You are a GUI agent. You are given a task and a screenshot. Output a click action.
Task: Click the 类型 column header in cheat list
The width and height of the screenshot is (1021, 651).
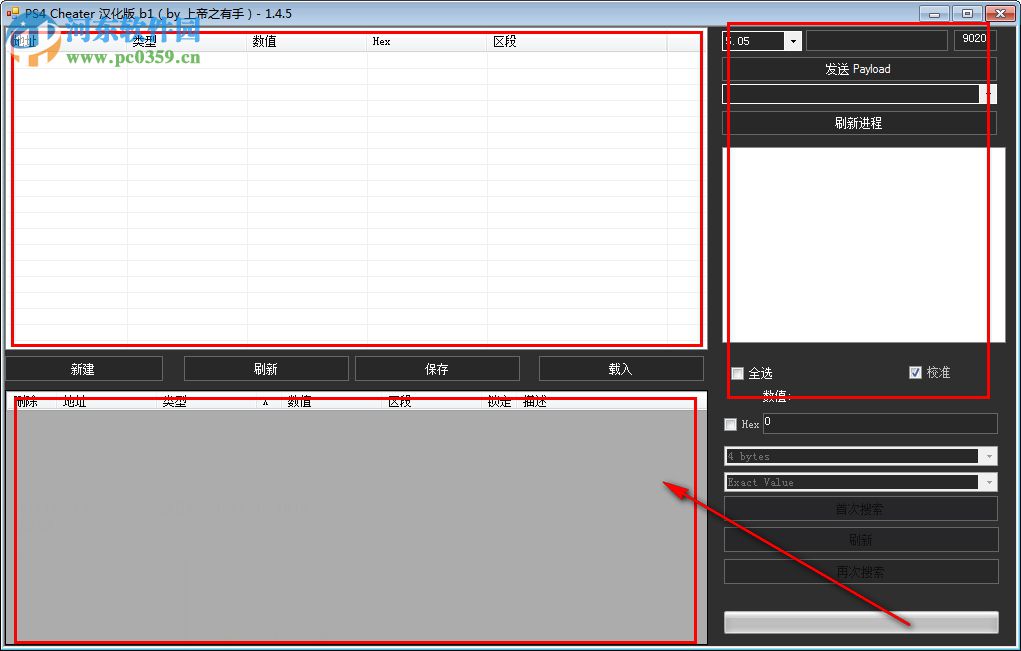tap(208, 402)
